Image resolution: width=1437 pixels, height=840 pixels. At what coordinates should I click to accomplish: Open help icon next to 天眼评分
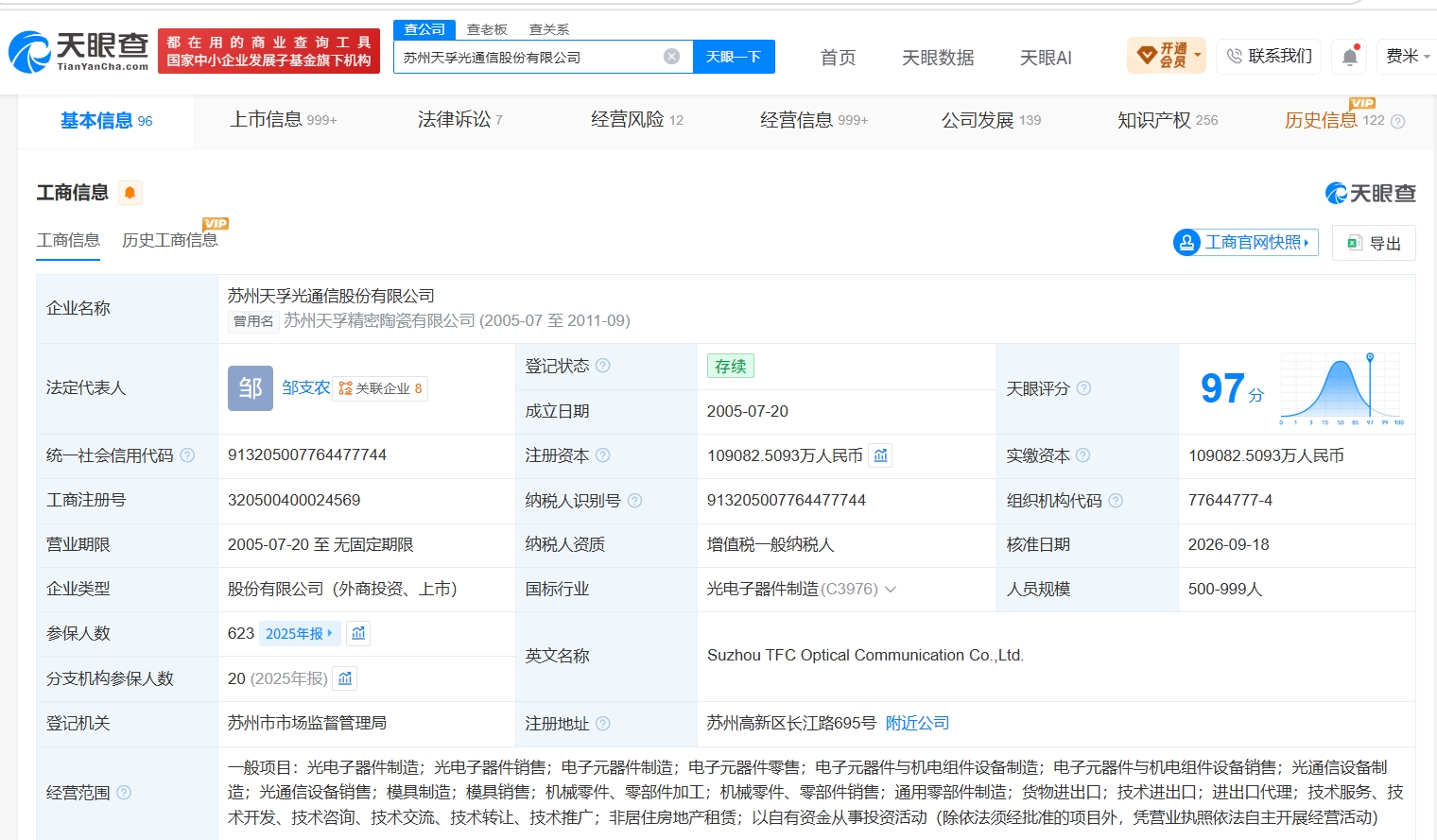point(1084,388)
